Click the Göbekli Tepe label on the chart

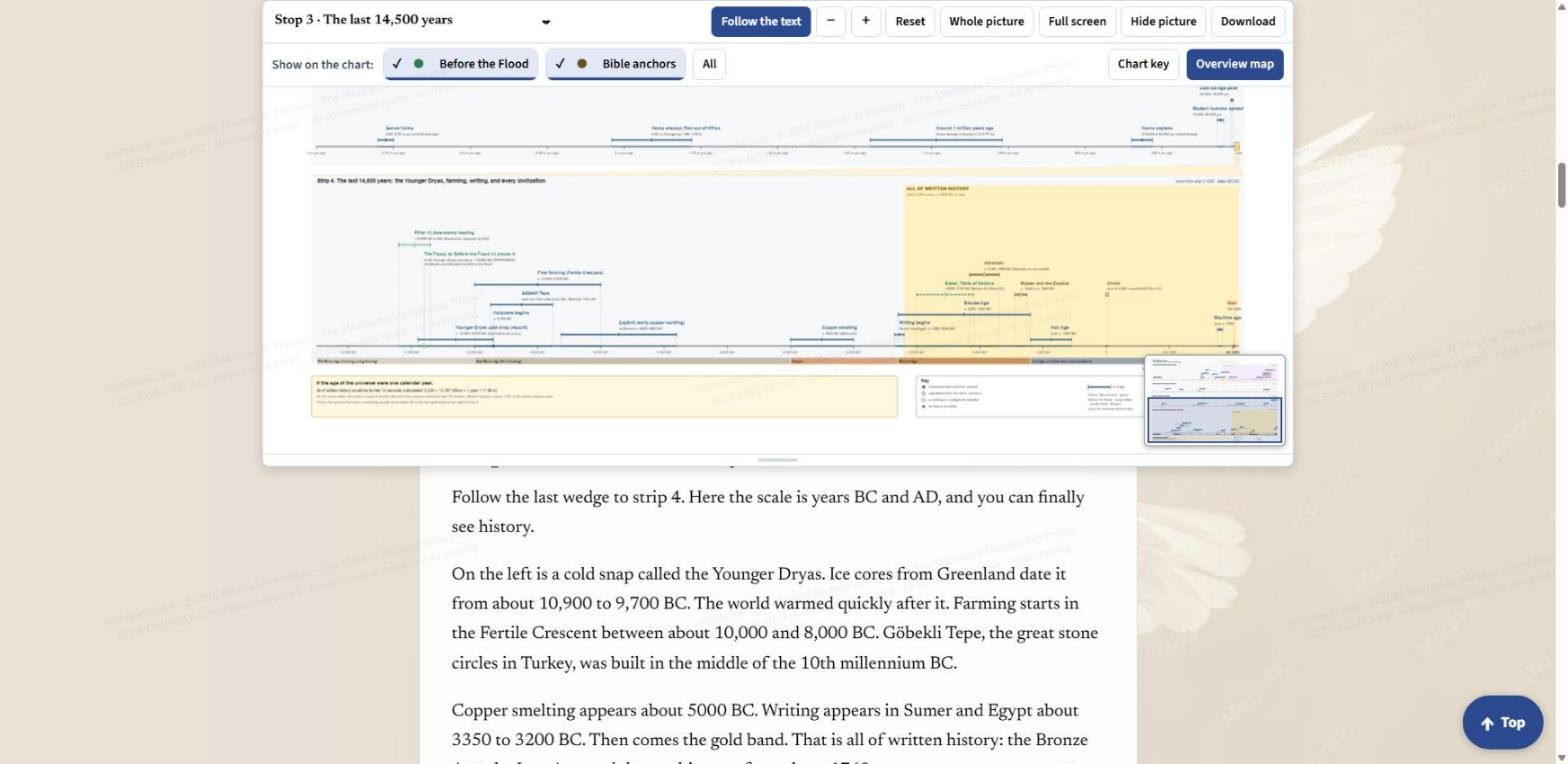(535, 293)
